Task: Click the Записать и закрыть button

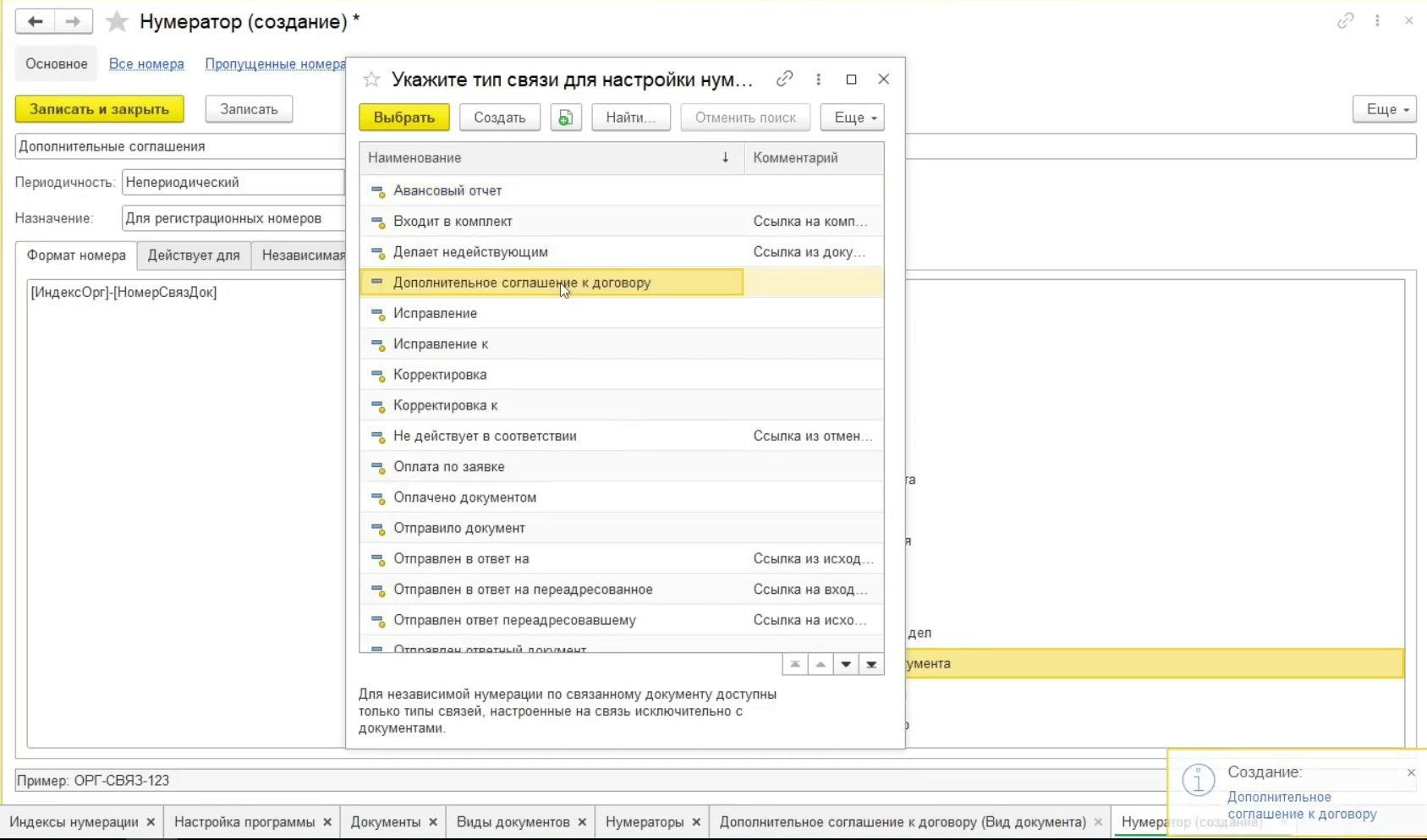Action: [x=99, y=109]
